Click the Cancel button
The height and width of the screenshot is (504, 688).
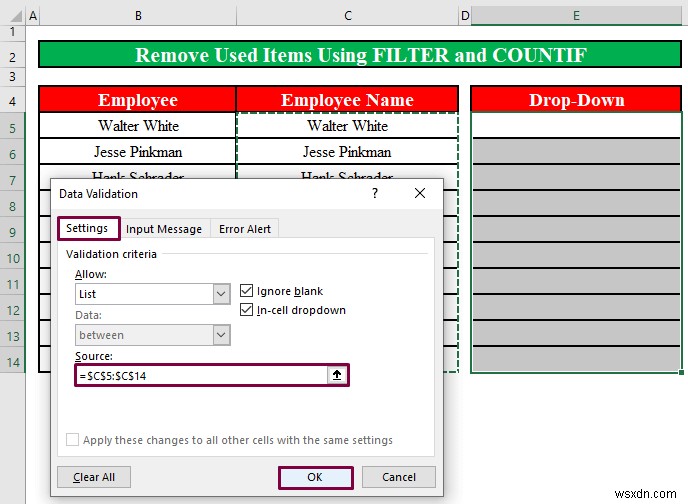[x=398, y=477]
